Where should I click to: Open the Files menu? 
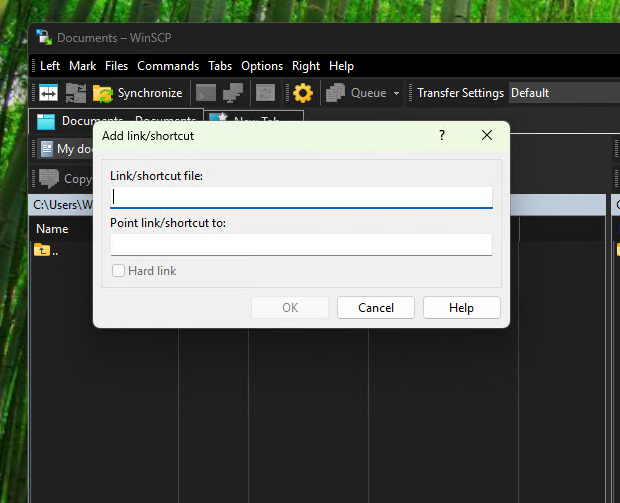pyautogui.click(x=116, y=66)
